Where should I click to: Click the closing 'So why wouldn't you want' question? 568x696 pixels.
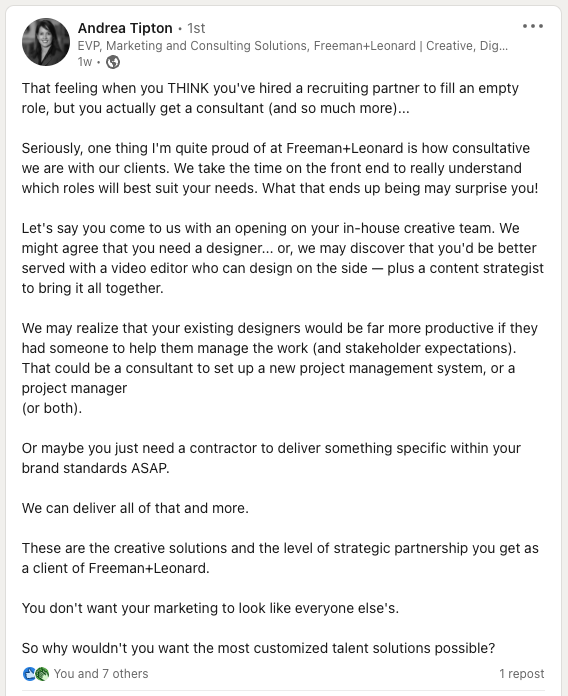(258, 648)
